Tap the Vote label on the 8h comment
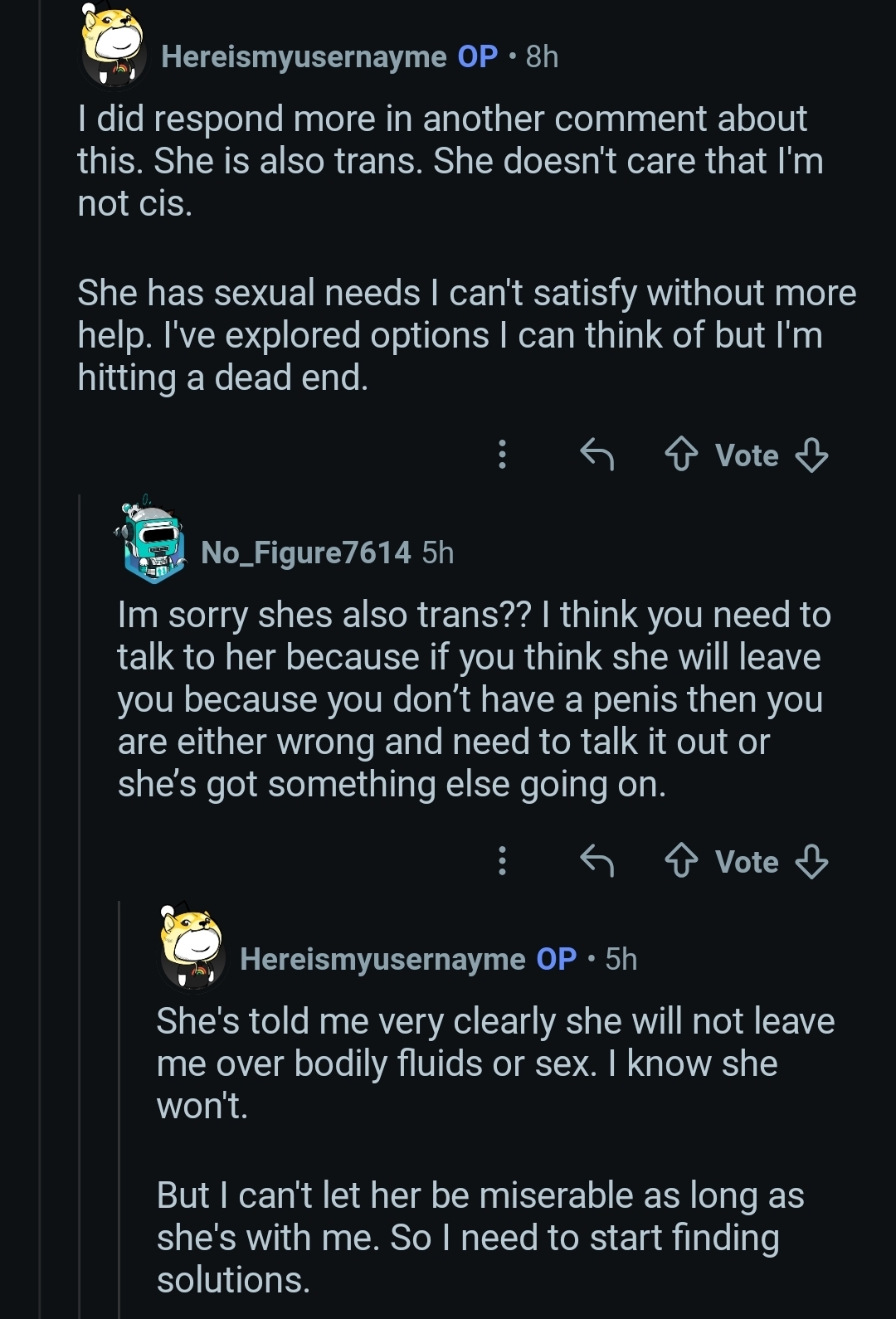Image resolution: width=896 pixels, height=1319 pixels. point(747,455)
